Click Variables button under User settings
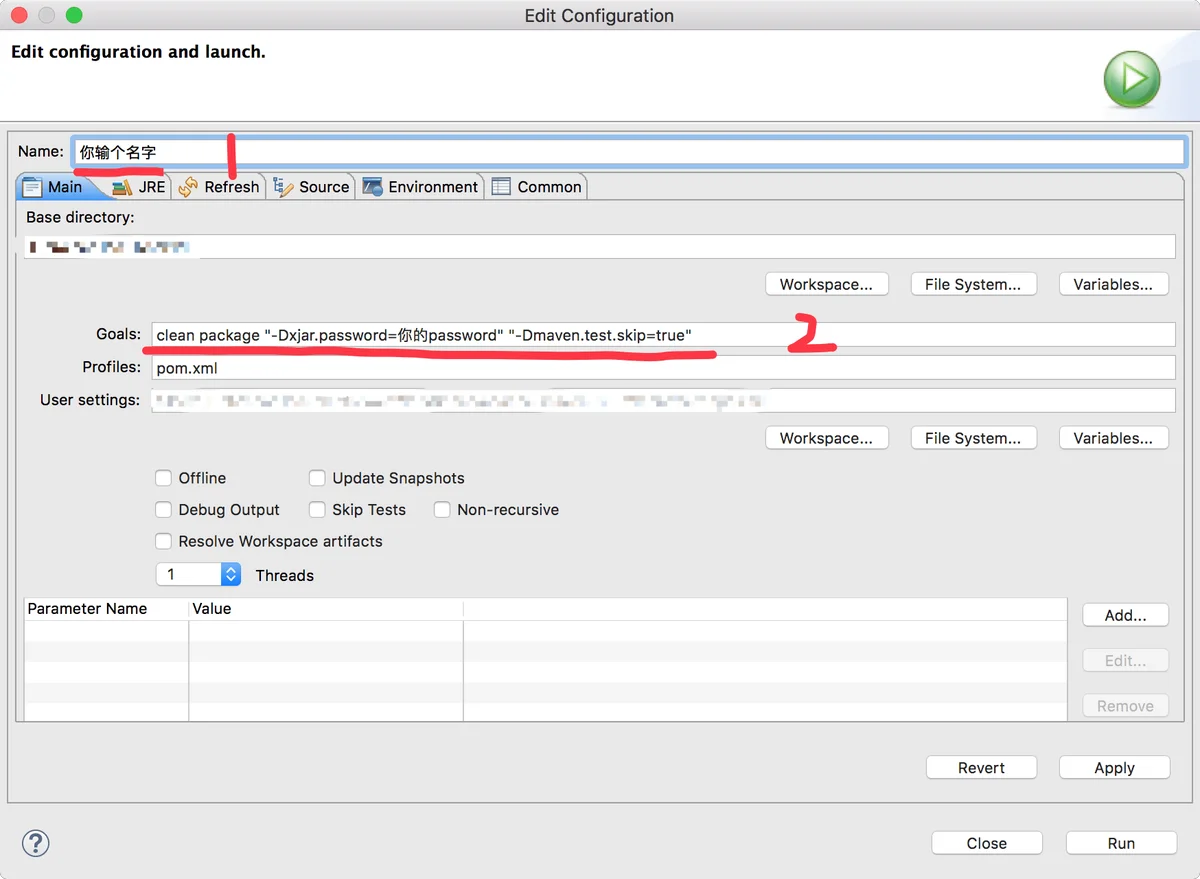This screenshot has width=1200, height=879. pos(1113,438)
